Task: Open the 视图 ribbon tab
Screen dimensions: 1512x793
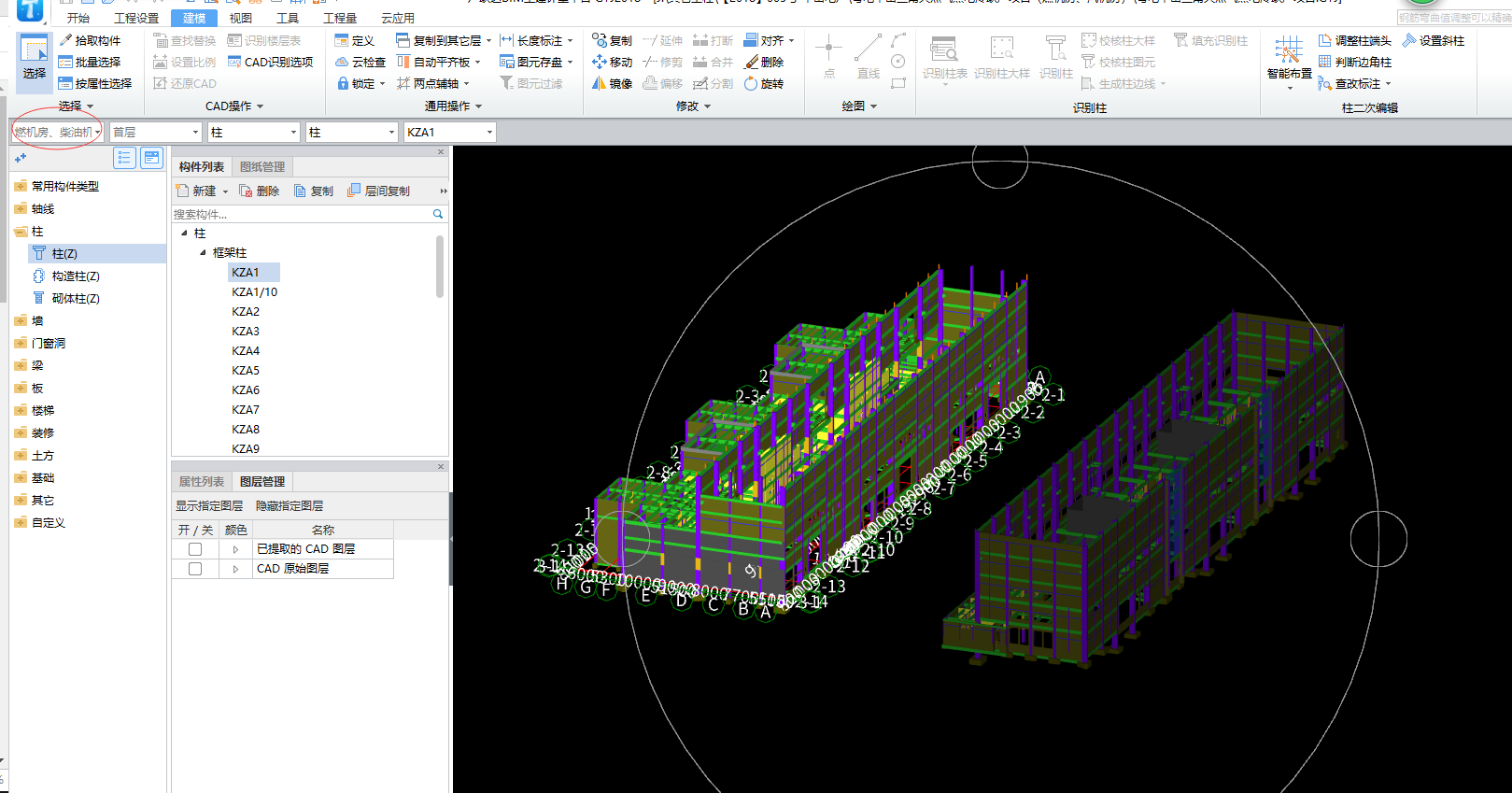Action: 241,18
